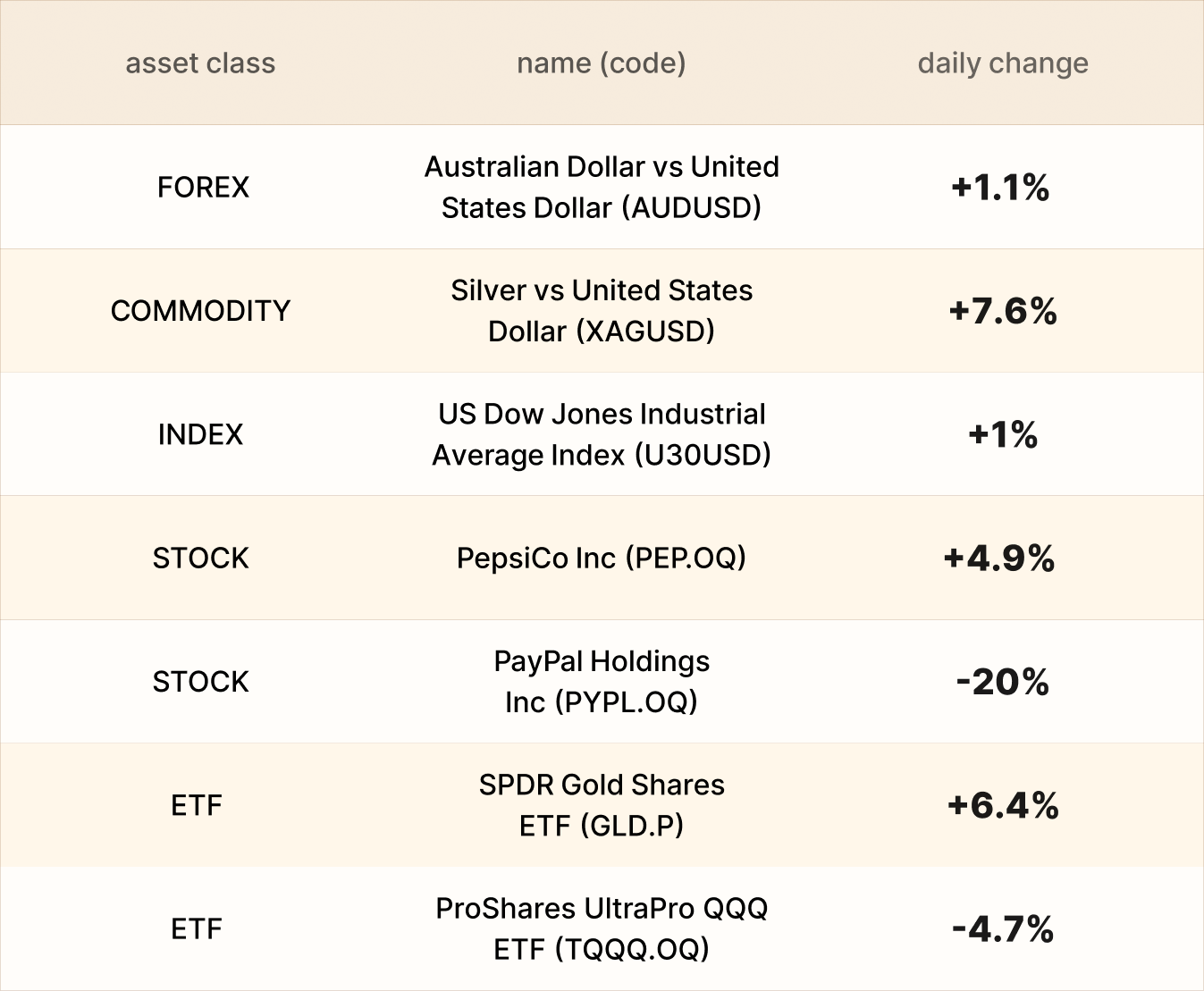Click the +1.1% daily change value
Viewport: 1204px width, 991px height.
click(1000, 188)
